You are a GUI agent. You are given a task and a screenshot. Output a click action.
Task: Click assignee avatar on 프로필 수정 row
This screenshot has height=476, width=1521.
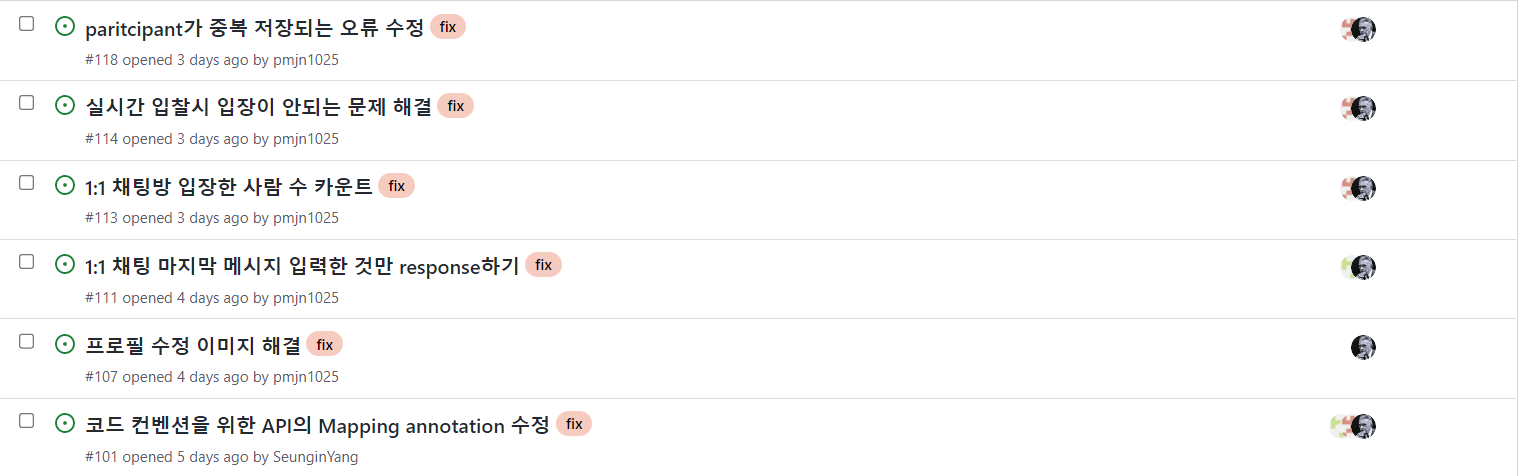(1363, 347)
